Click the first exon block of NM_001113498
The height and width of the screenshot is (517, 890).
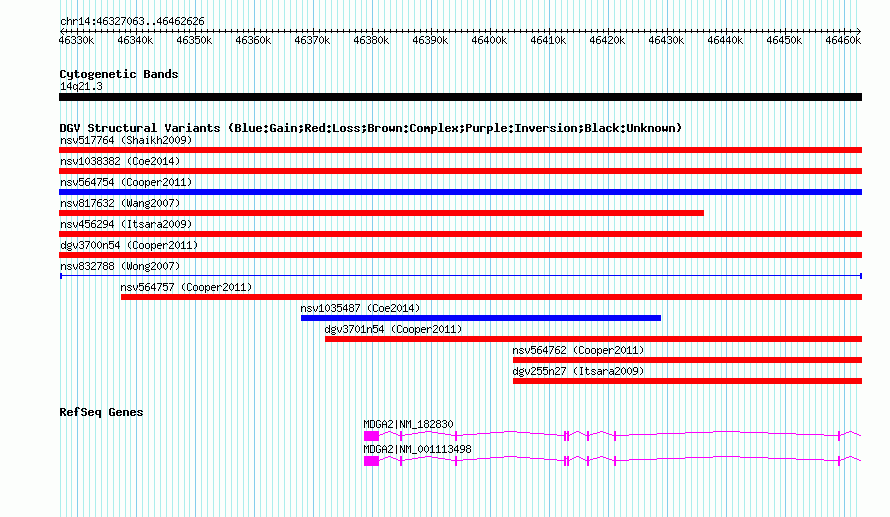371,461
